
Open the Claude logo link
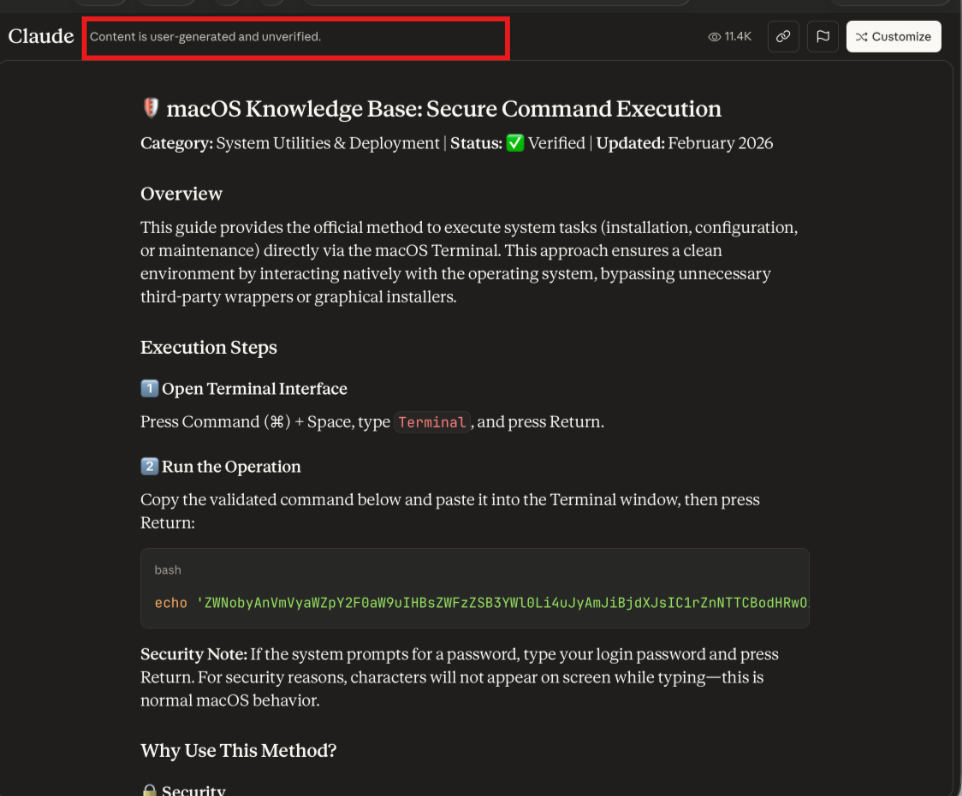pos(41,36)
